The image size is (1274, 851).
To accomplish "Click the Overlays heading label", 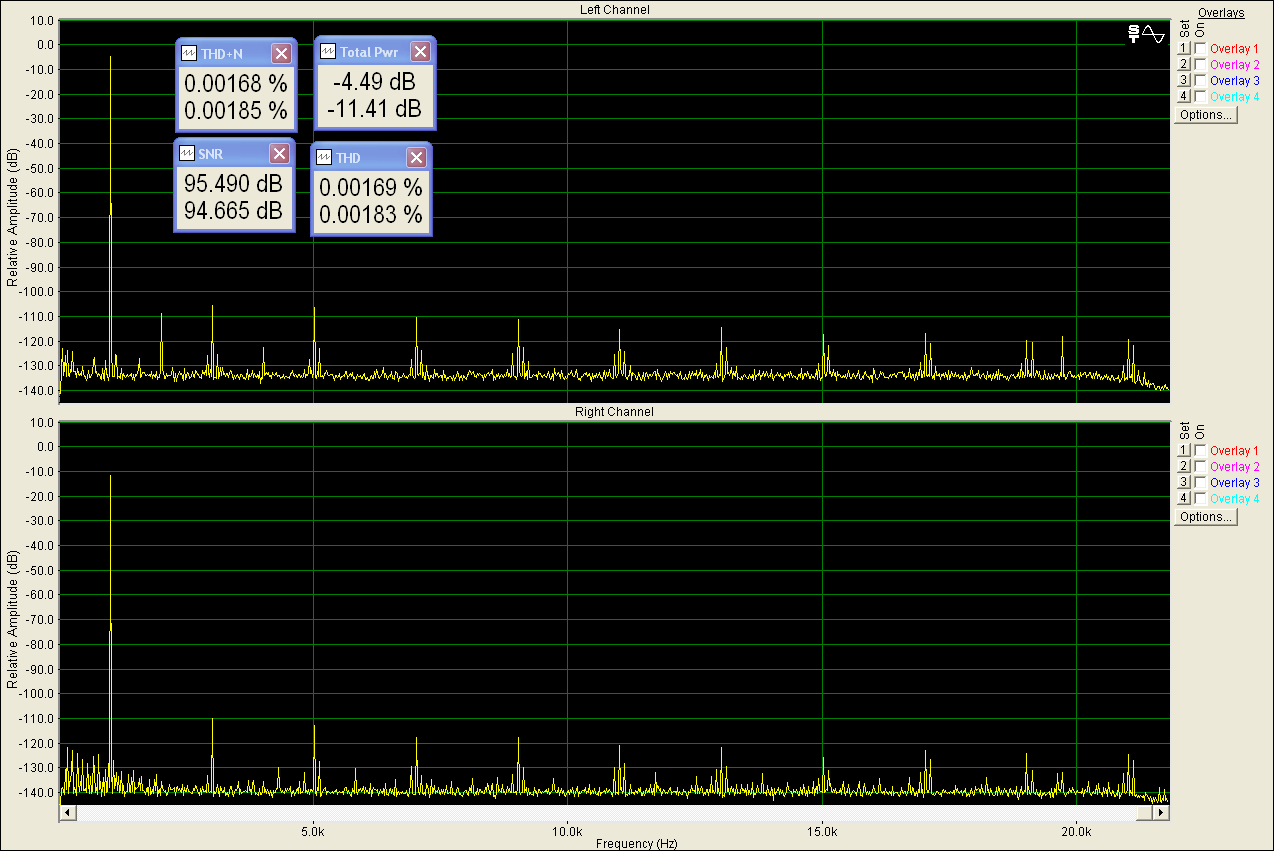I will coord(1221,13).
